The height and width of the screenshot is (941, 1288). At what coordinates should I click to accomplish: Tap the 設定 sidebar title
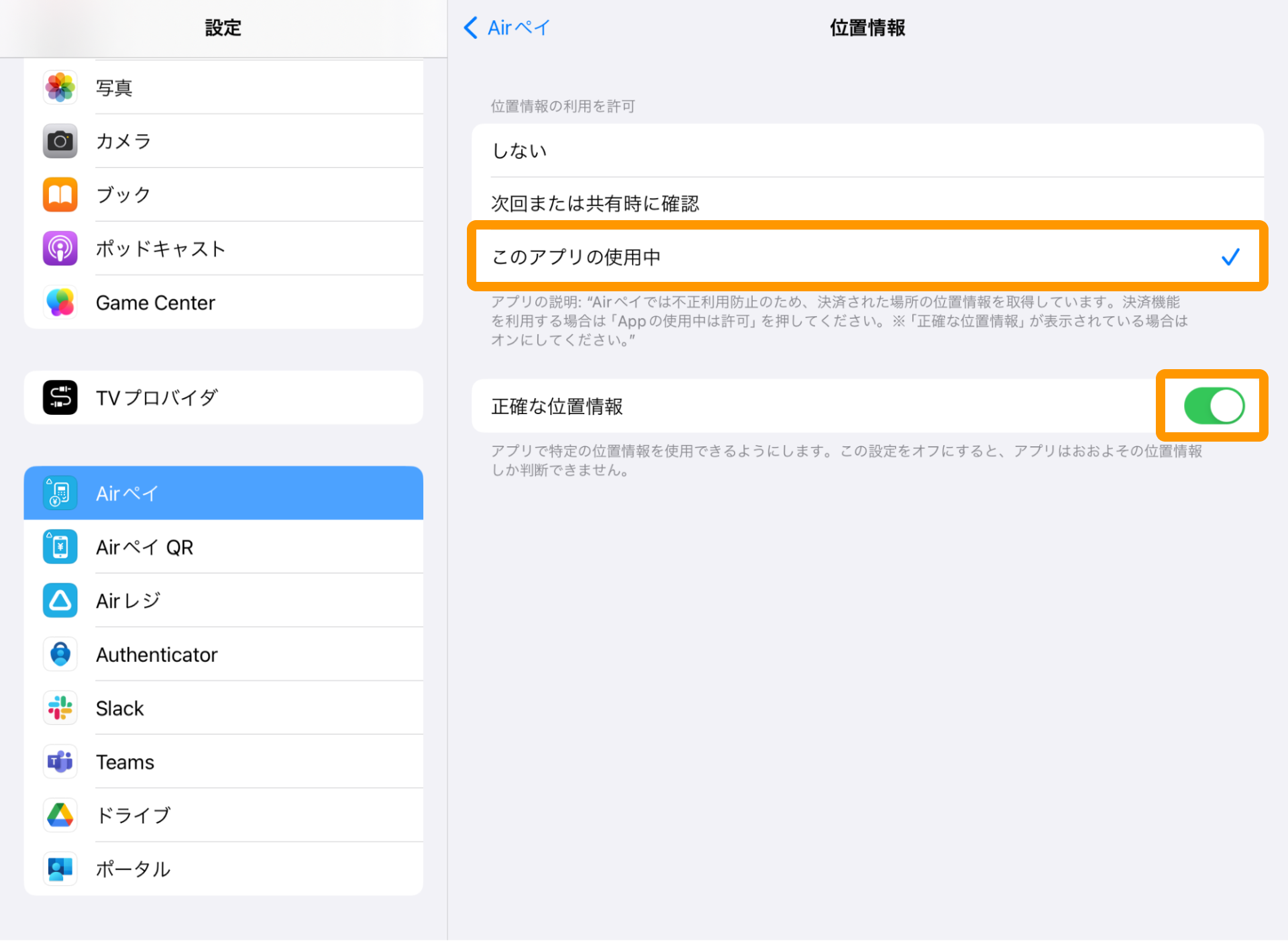[223, 28]
